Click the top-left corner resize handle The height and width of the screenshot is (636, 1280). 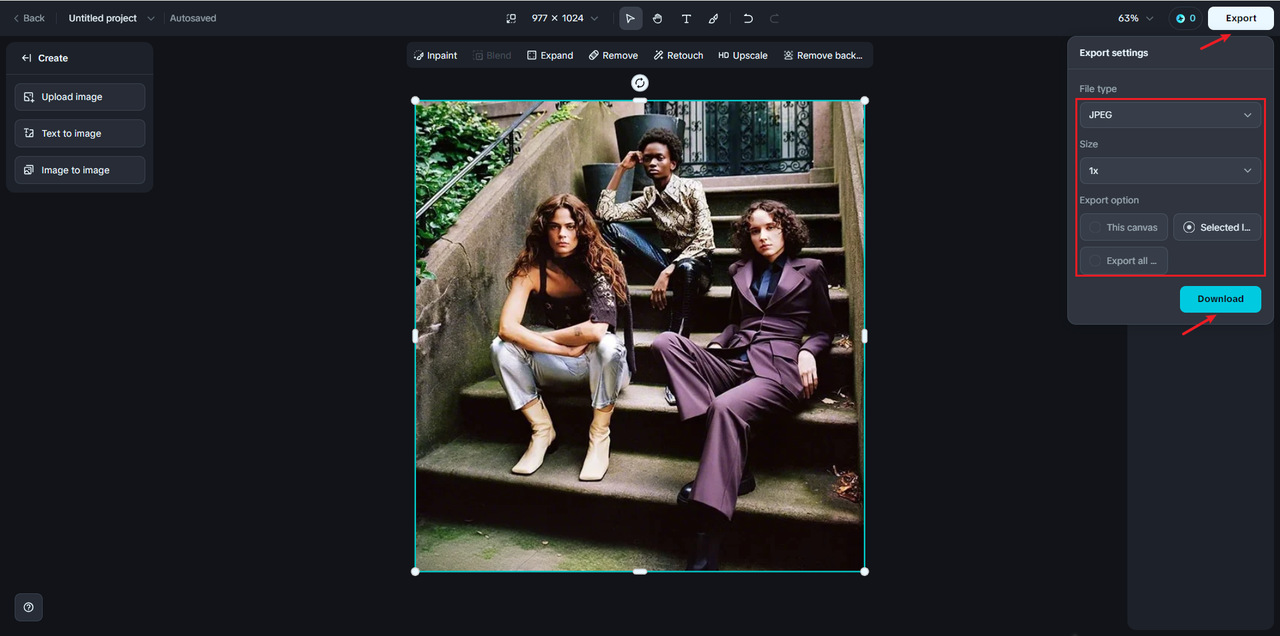(x=416, y=100)
